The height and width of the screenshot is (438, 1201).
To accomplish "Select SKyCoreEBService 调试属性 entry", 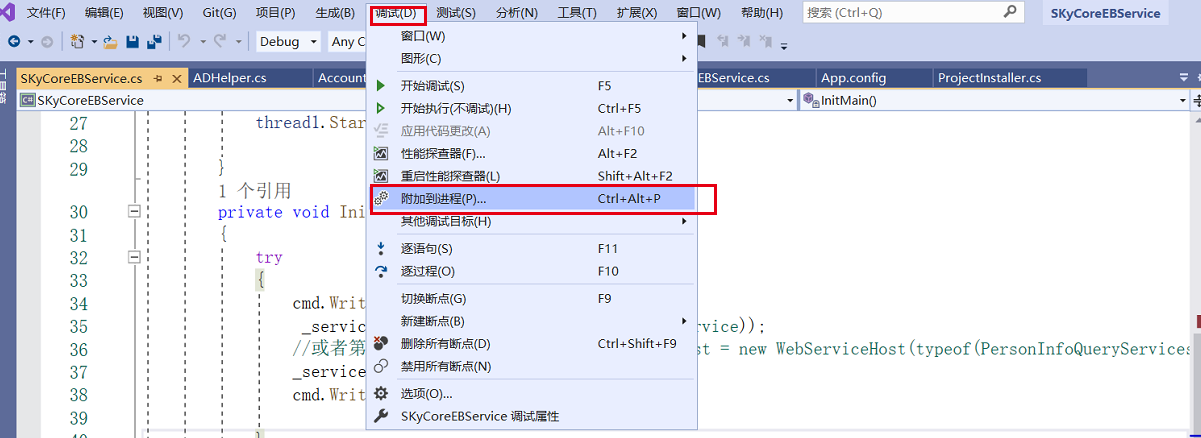I will point(533,416).
